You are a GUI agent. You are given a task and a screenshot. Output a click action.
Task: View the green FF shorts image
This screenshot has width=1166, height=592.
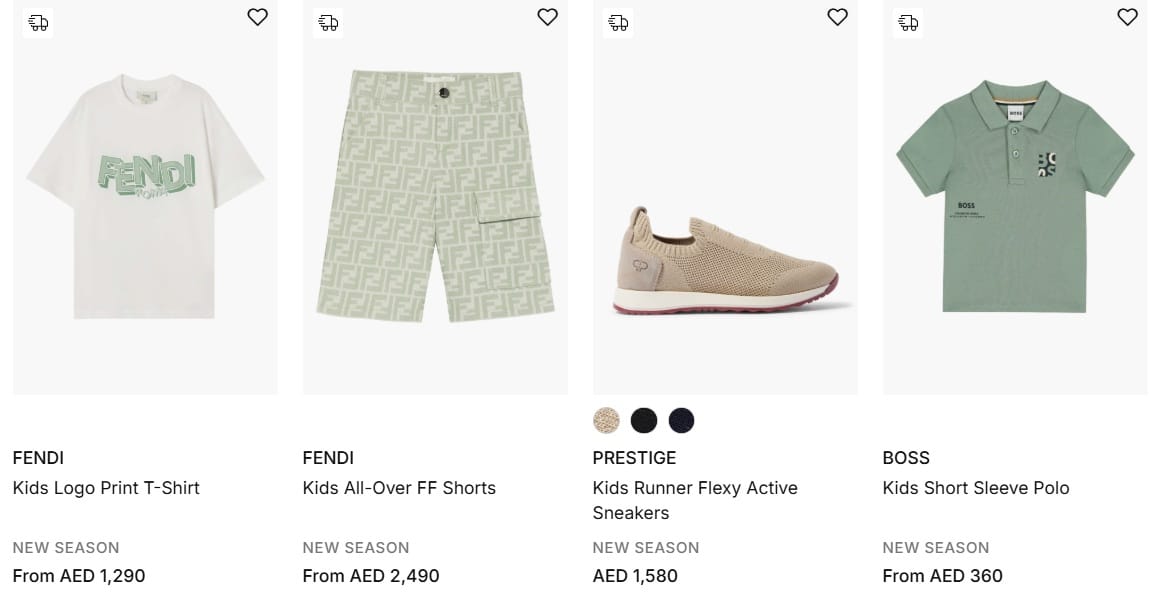(x=435, y=196)
